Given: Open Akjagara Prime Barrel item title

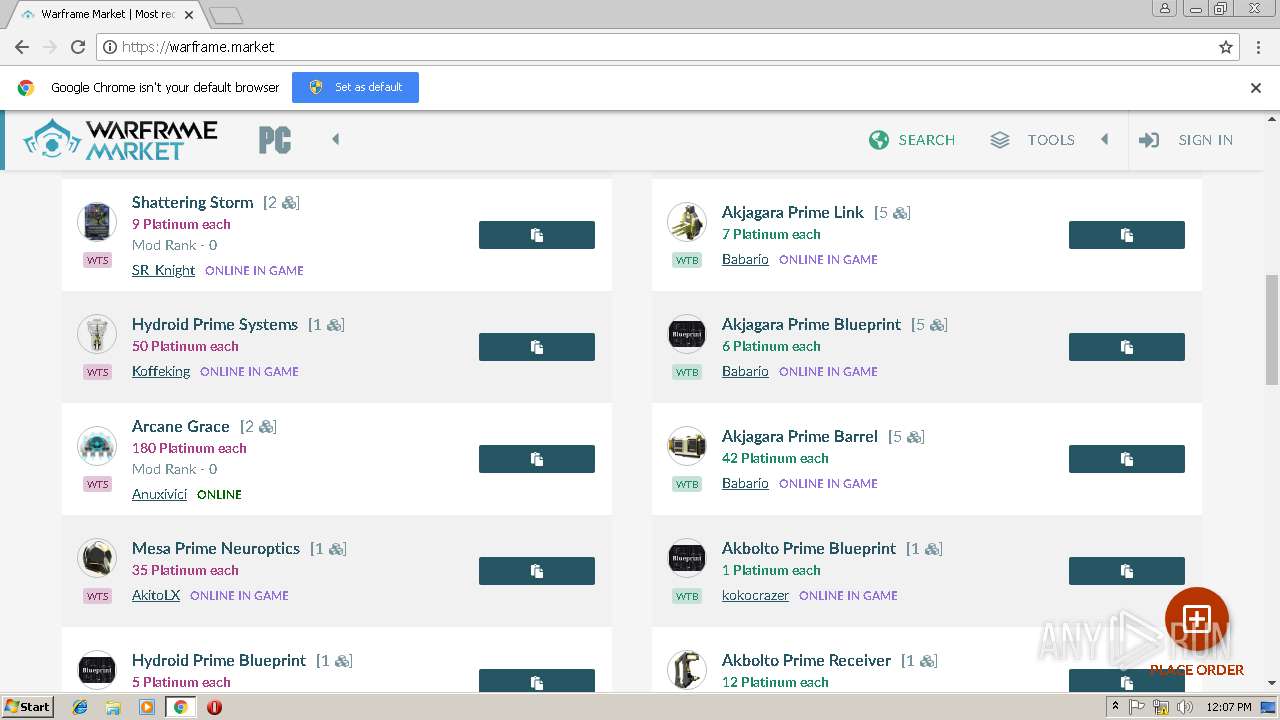Looking at the screenshot, I should click(800, 436).
